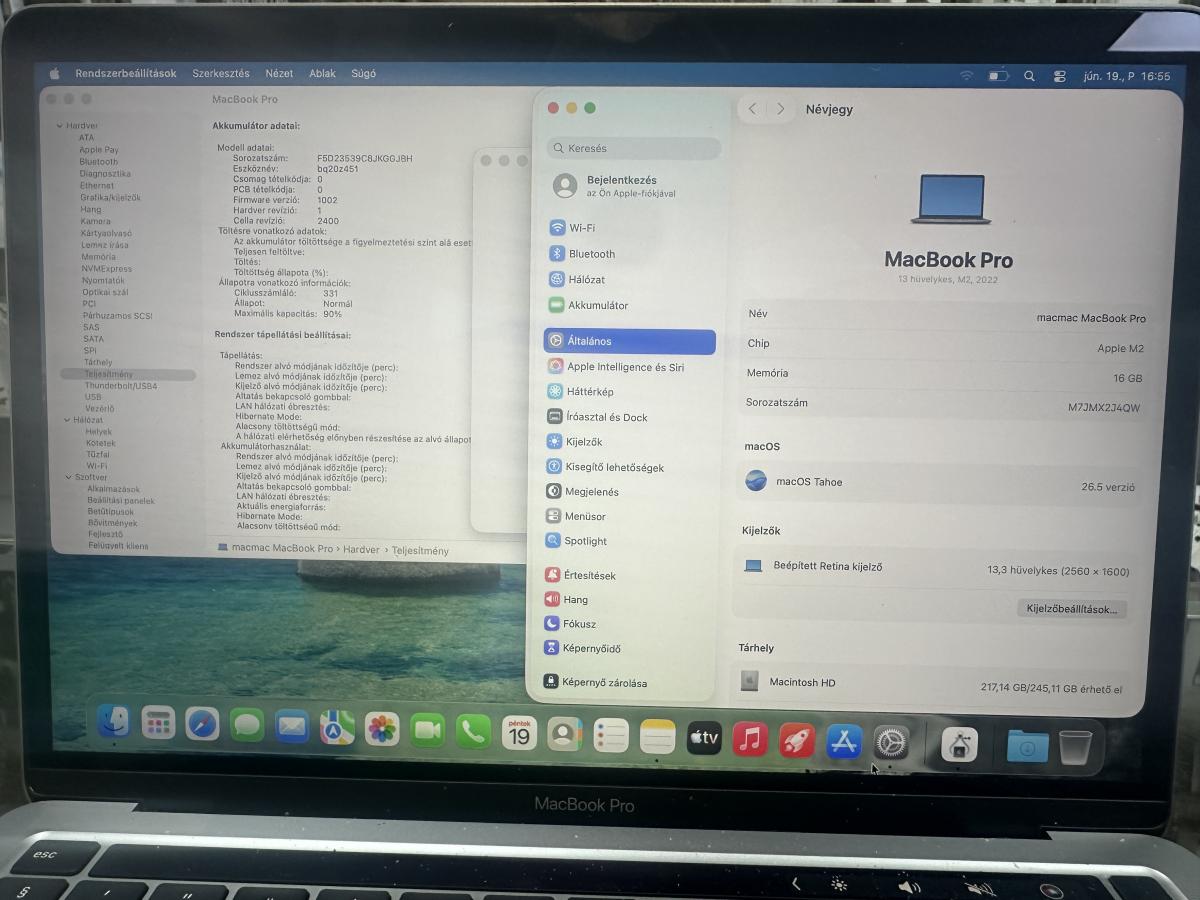This screenshot has height=900, width=1200.
Task: Go back with the left chevron beside Névjegy
Action: coord(752,109)
